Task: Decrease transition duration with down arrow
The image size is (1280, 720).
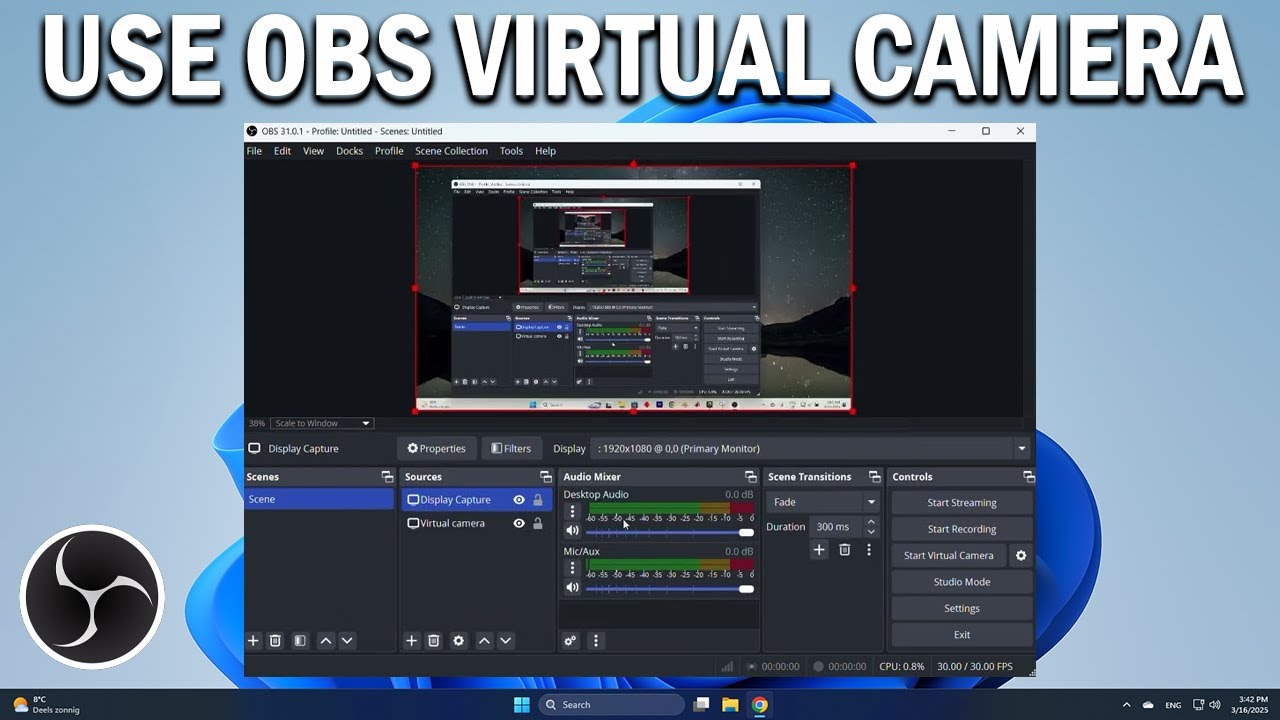Action: point(871,532)
